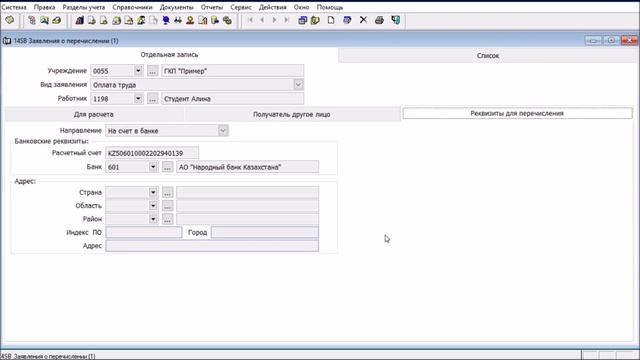This screenshot has width=640, height=360.
Task: Open the Разделы учета menu
Action: pyautogui.click(x=83, y=7)
